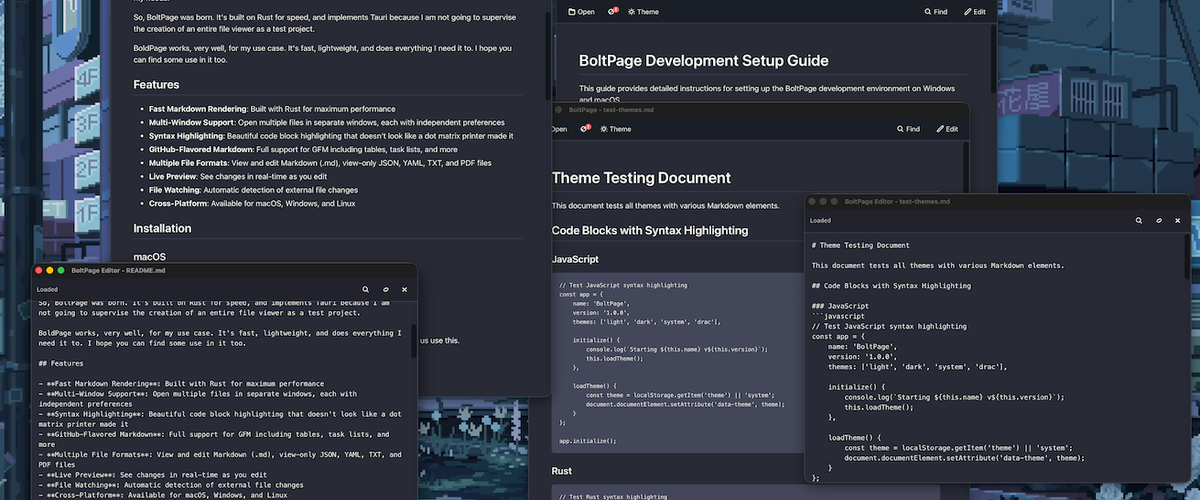
Task: Click Find in the Setup Guide window
Action: 935,12
